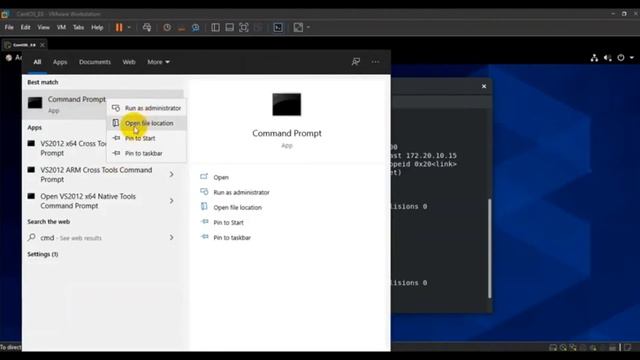Expand arrow for cmd web results
This screenshot has width=640, height=360.
click(x=171, y=238)
